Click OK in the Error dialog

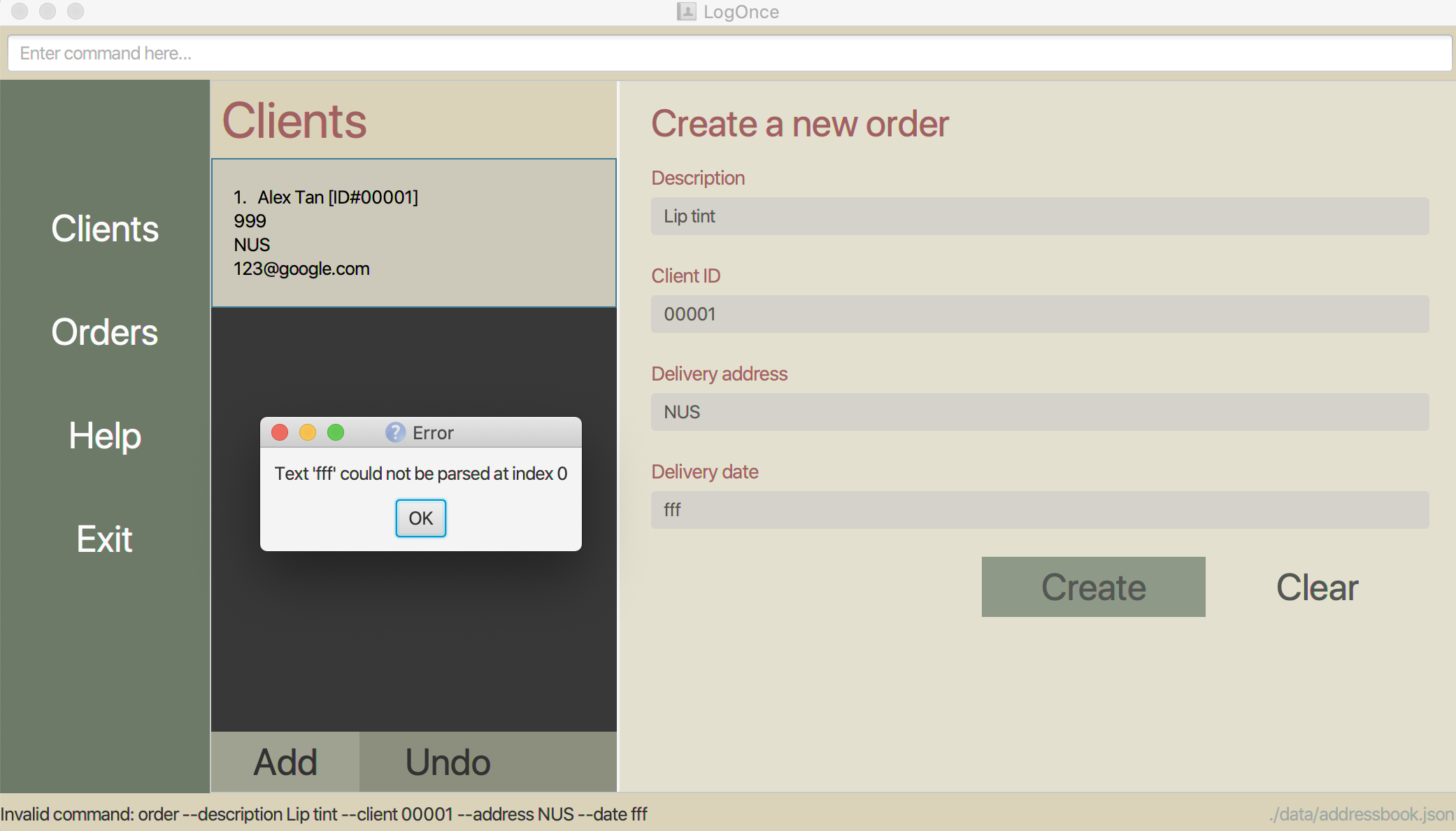[x=420, y=518]
